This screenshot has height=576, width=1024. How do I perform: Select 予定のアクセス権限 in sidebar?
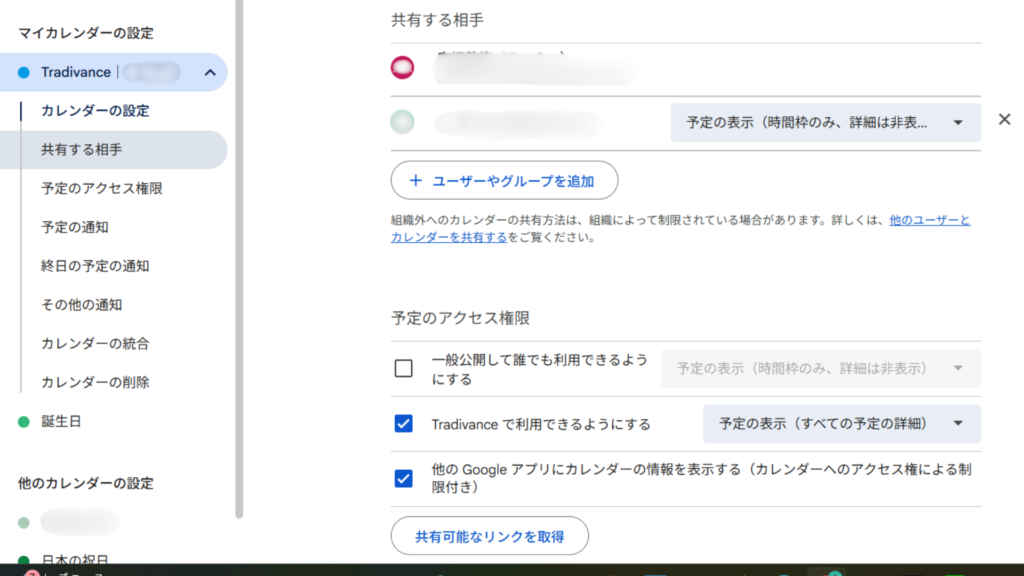[102, 188]
